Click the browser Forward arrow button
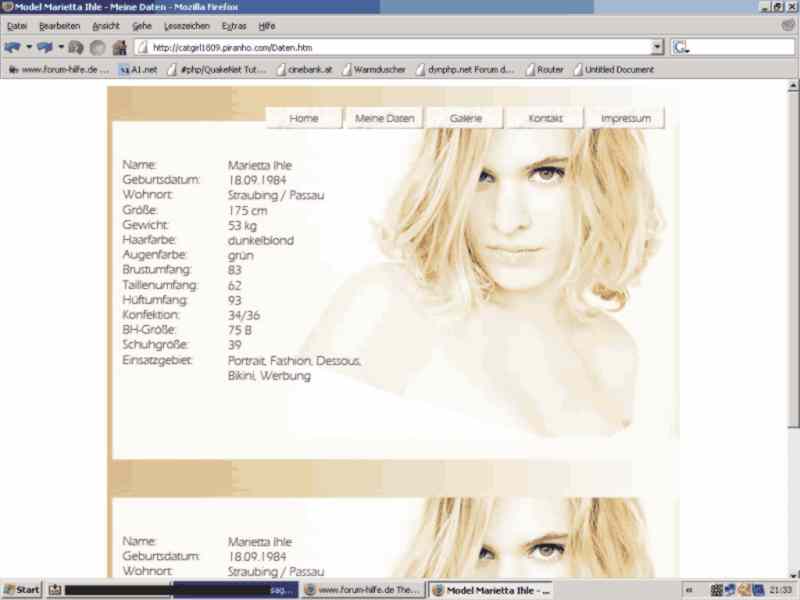Screen dimensions: 800x600 (44, 47)
